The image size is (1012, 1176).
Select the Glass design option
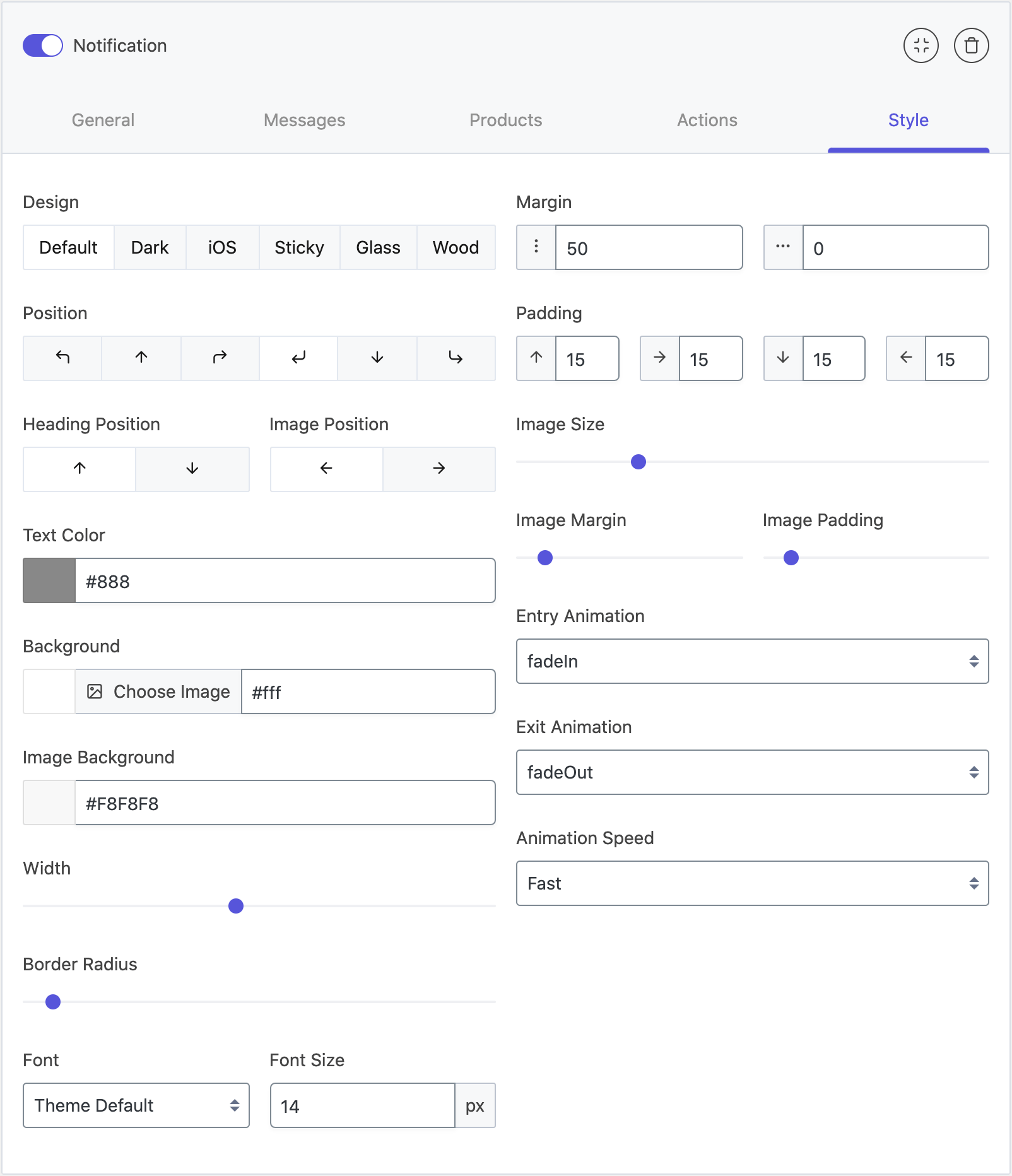(x=378, y=247)
